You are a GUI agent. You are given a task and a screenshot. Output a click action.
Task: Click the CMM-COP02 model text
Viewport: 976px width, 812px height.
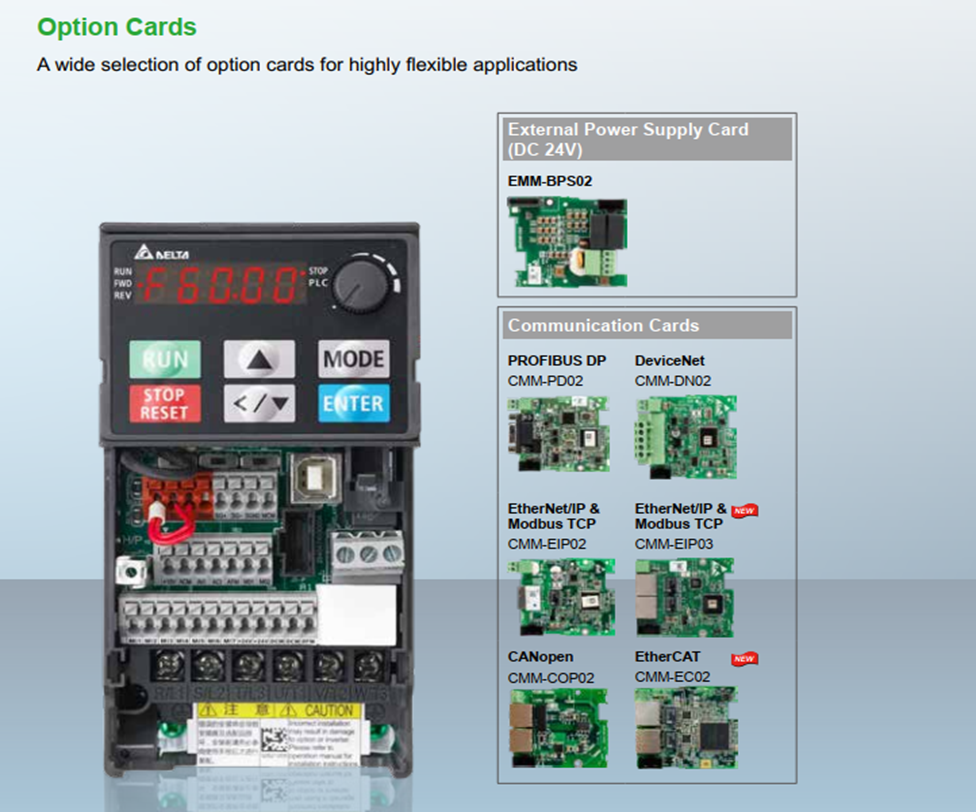(551, 678)
